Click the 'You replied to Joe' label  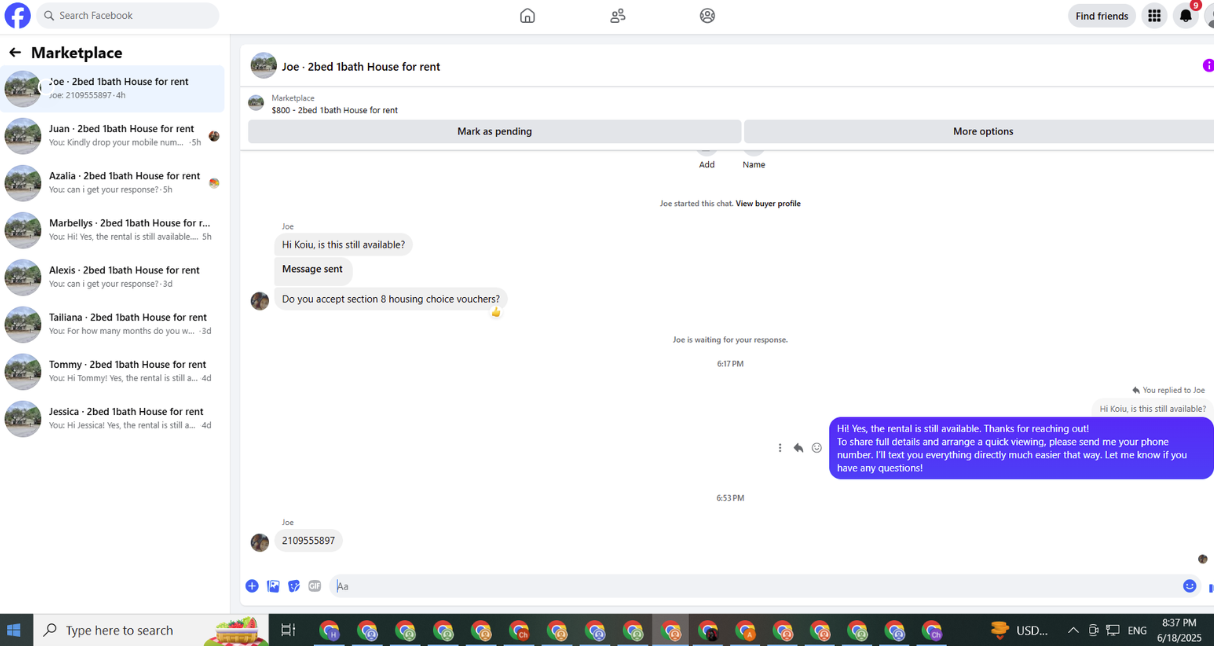[x=1168, y=390]
